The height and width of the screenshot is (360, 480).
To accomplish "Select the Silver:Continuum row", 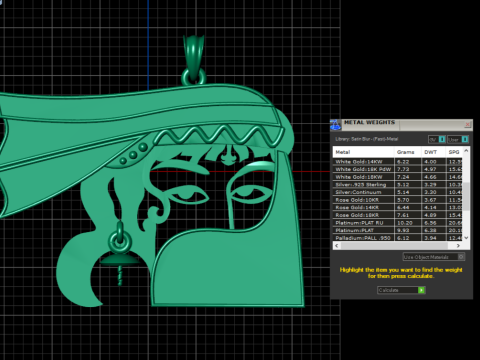I will (398, 192).
